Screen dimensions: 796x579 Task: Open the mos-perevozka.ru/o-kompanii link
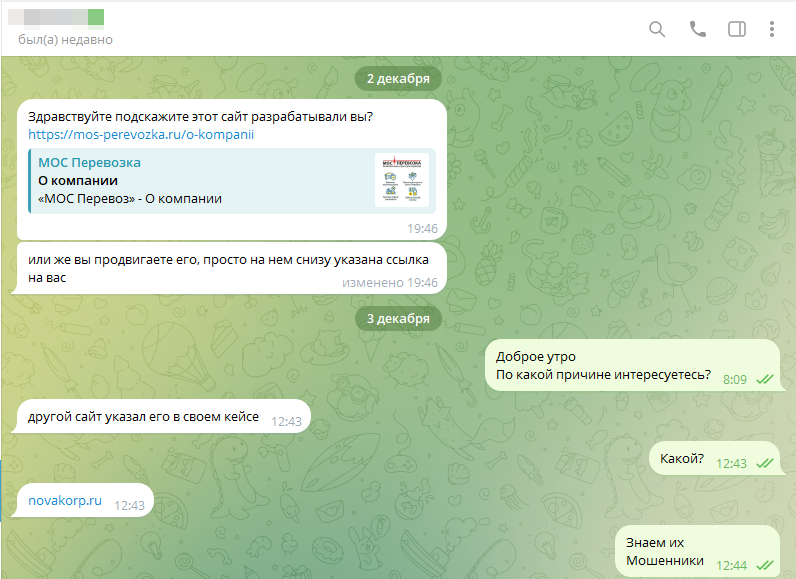pyautogui.click(x=141, y=134)
